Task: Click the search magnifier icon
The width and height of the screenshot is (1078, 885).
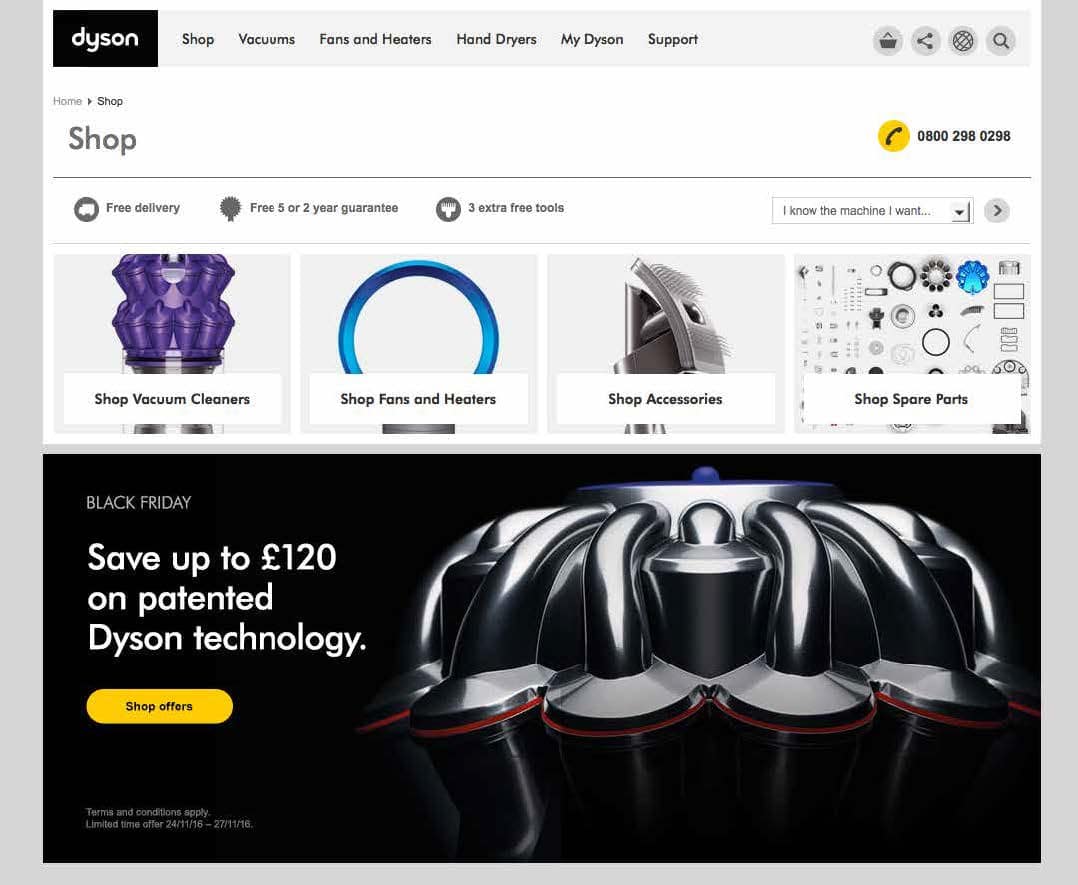Action: [x=1001, y=41]
